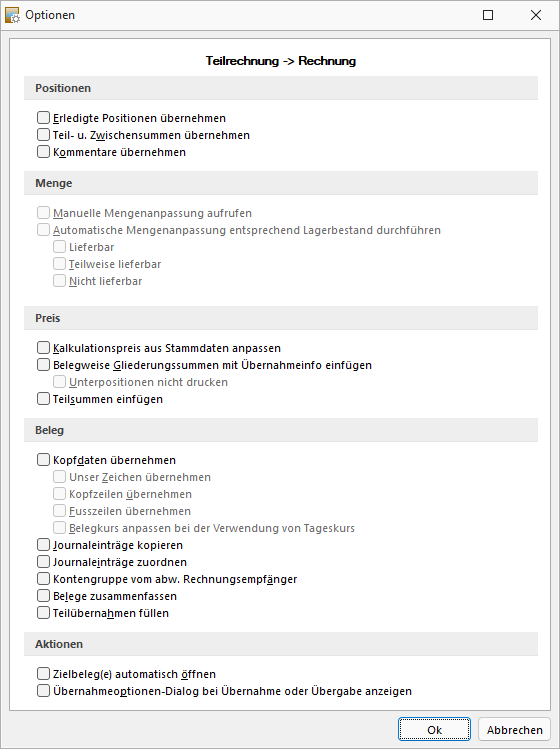The height and width of the screenshot is (749, 560).
Task: Enable Kalkulationspreis aus Stammdaten anpassen
Action: click(x=43, y=348)
